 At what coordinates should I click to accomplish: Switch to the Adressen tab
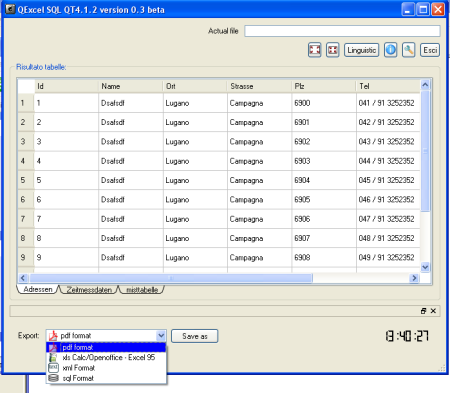[x=38, y=289]
